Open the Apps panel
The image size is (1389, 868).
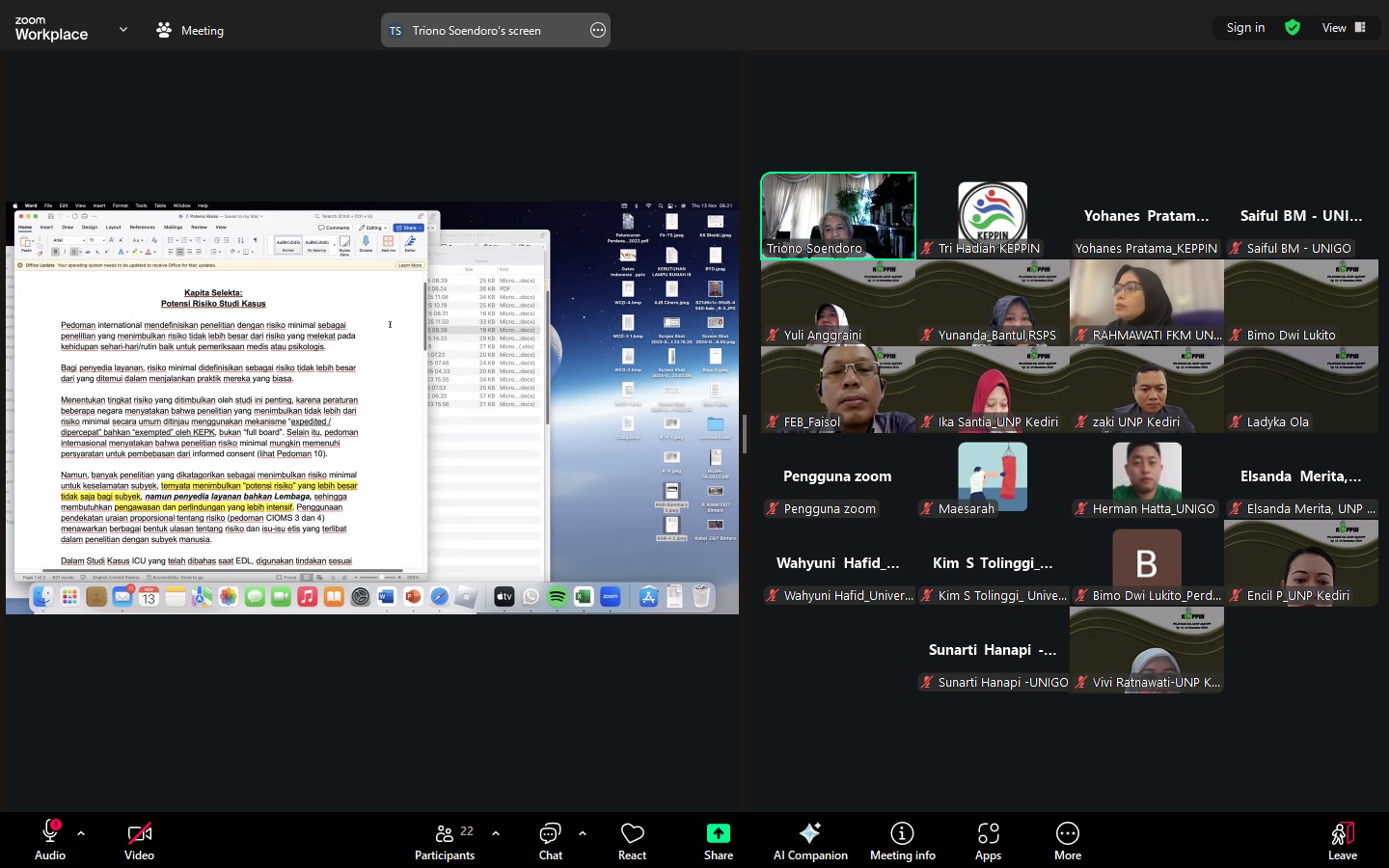[988, 840]
